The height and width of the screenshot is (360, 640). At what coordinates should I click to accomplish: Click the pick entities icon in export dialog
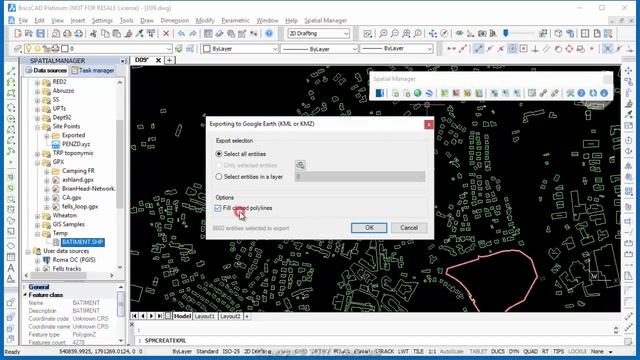300,165
